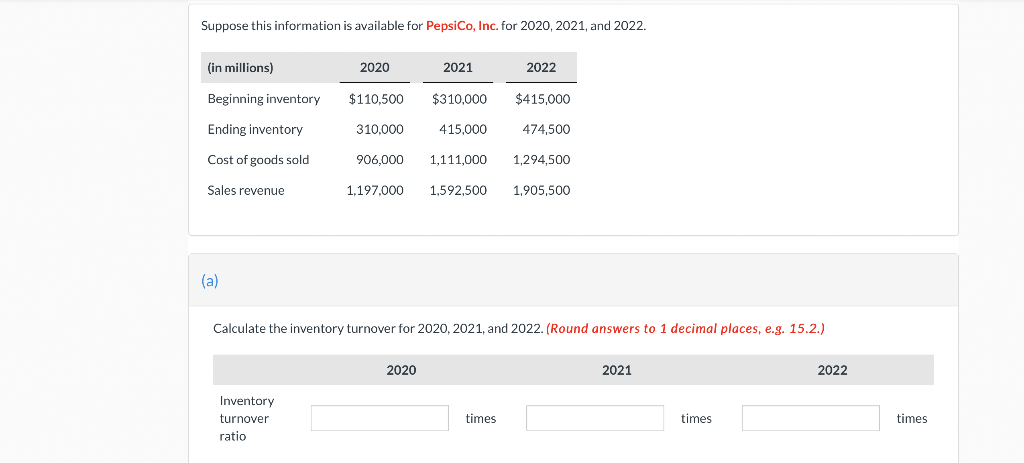This screenshot has height=463, width=1024.
Task: Select the (a) section label
Action: (x=210, y=281)
